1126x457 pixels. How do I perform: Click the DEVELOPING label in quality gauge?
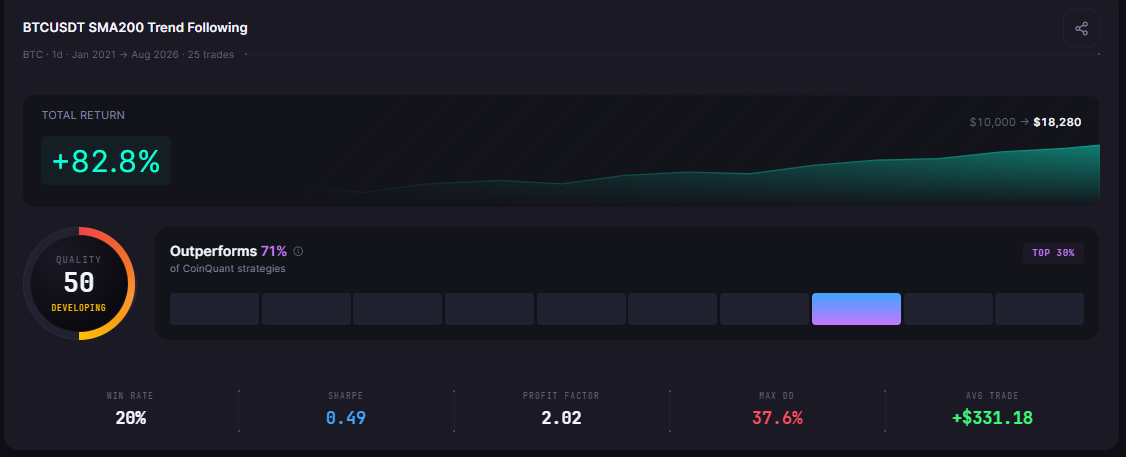(x=79, y=308)
